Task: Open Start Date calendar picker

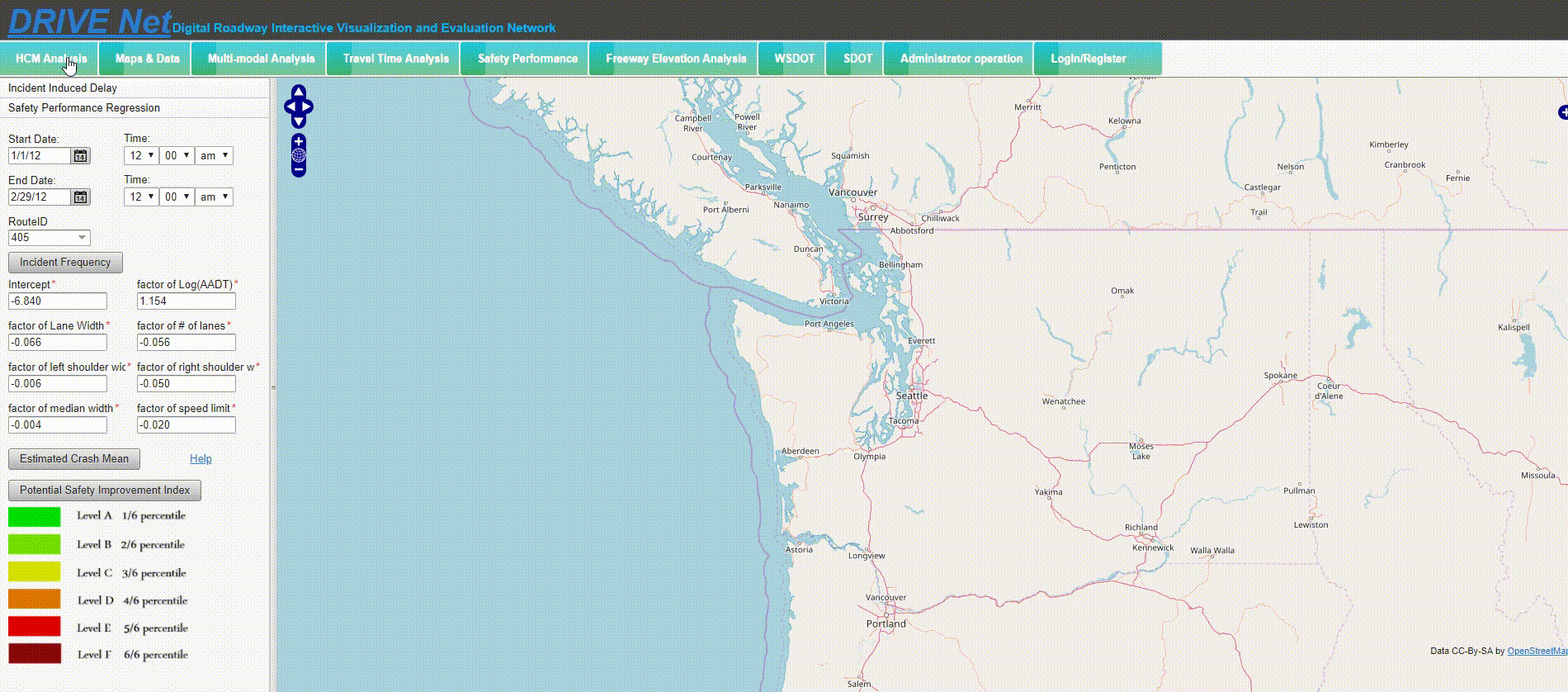Action: pyautogui.click(x=80, y=156)
